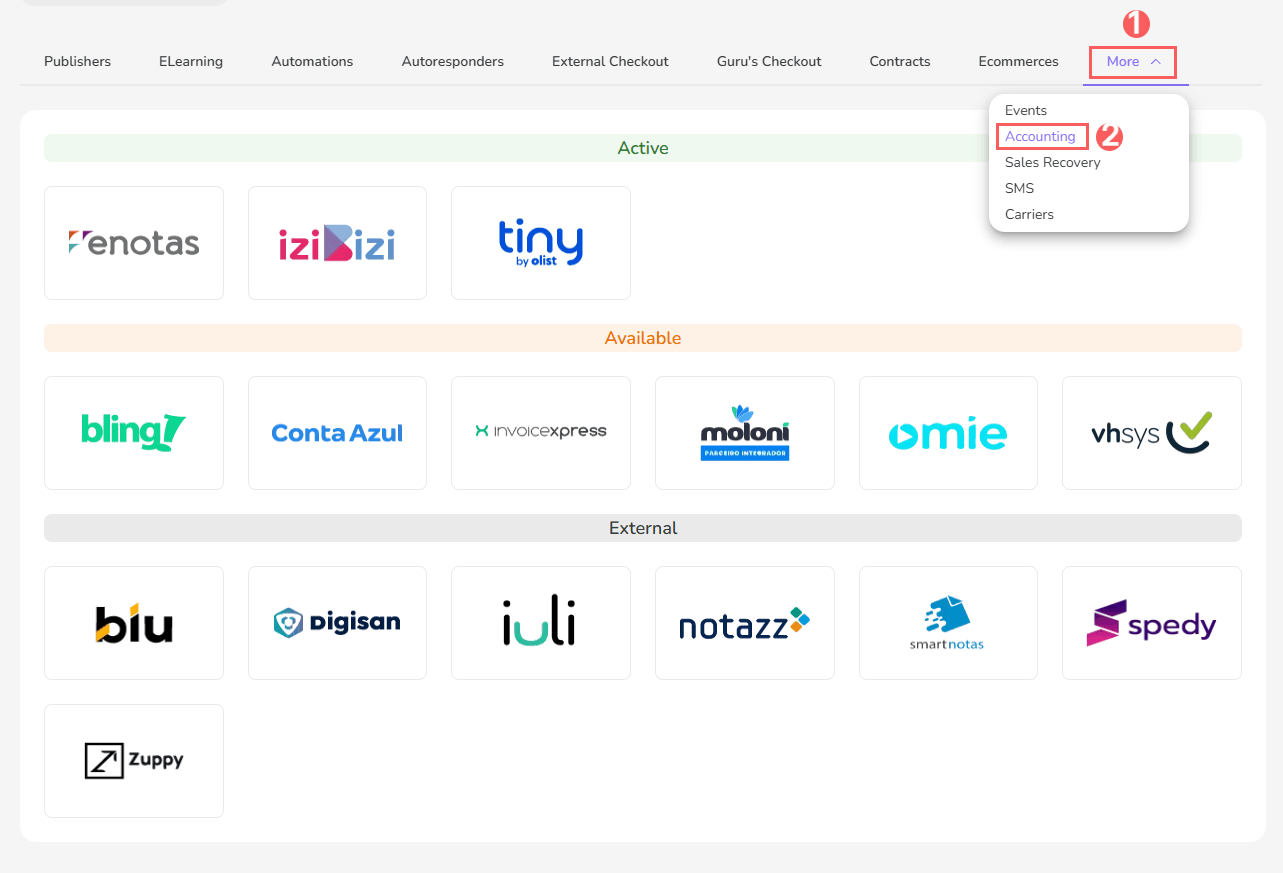Open the eNotas integration card

[x=134, y=243]
